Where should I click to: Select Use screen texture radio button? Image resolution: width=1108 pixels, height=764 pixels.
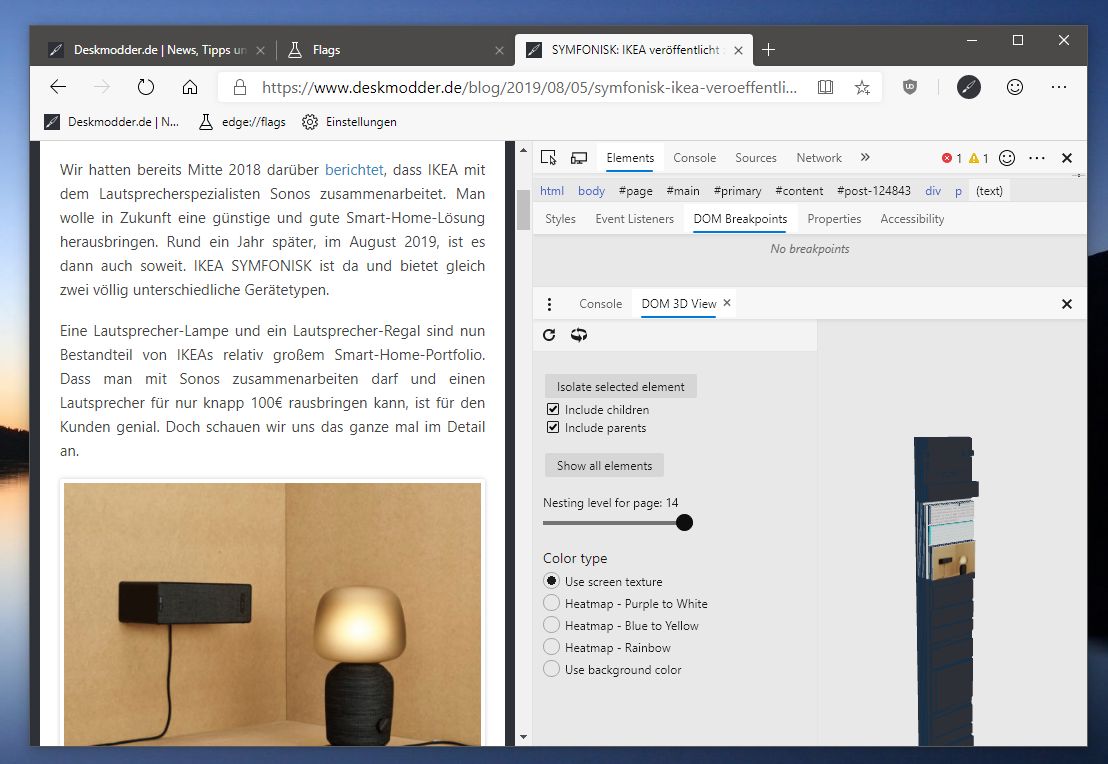pos(551,581)
